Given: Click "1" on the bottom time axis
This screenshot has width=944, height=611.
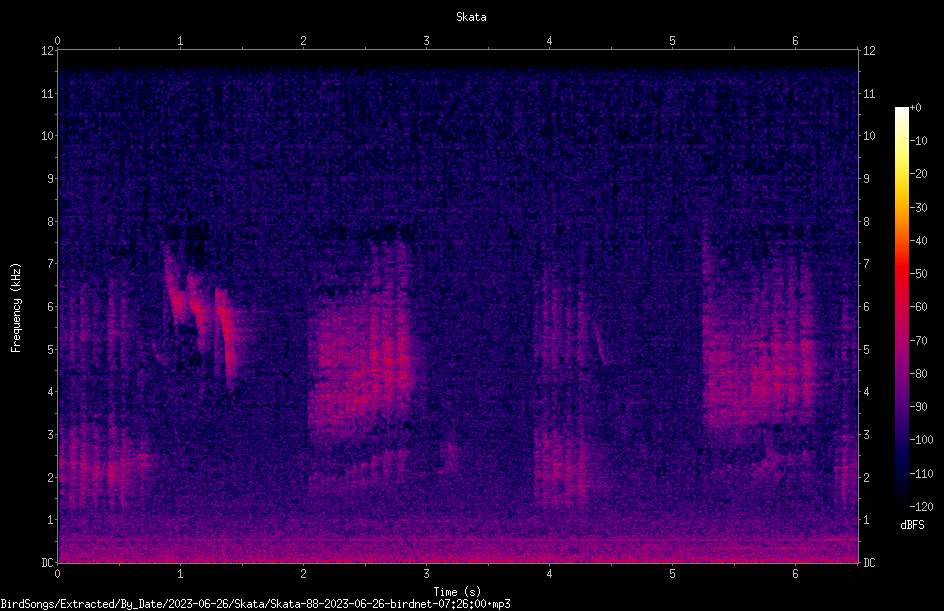Looking at the screenshot, I should click(180, 574).
